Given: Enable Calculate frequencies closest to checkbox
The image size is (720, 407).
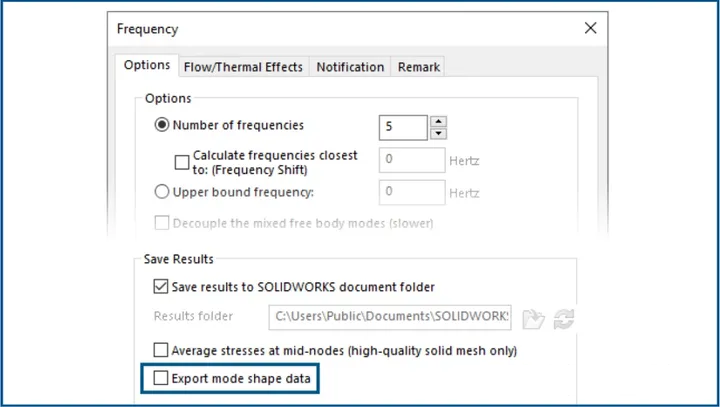Looking at the screenshot, I should [182, 162].
